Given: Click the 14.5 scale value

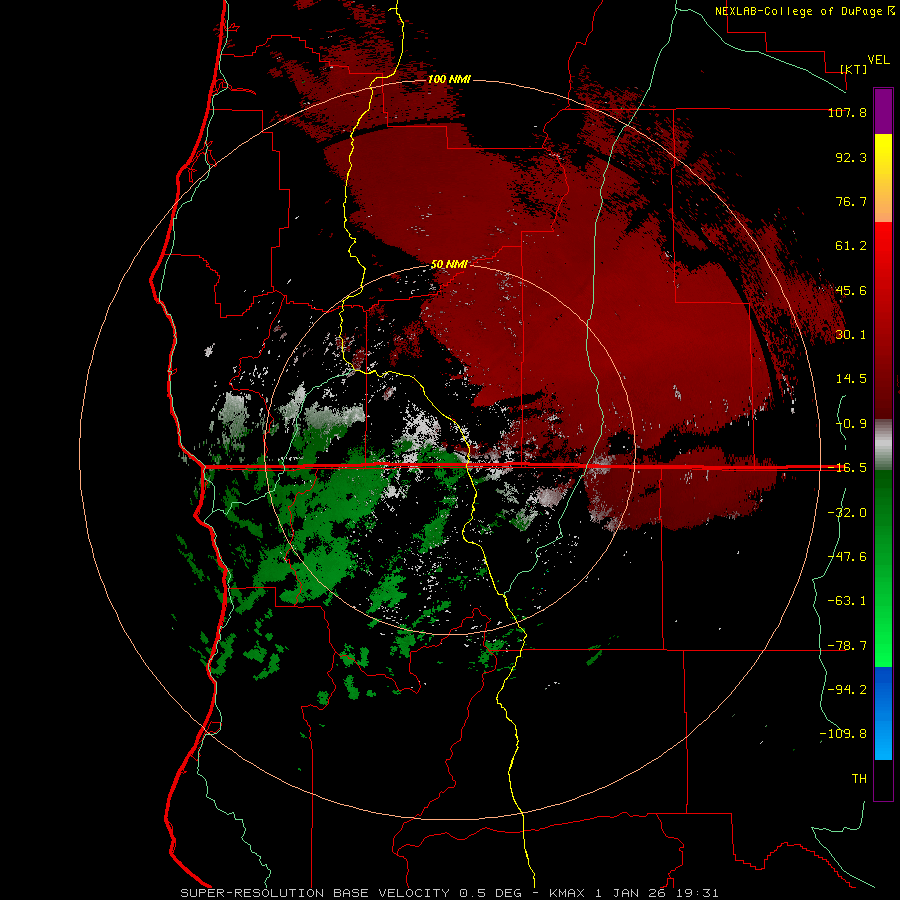Looking at the screenshot, I should coord(851,379).
